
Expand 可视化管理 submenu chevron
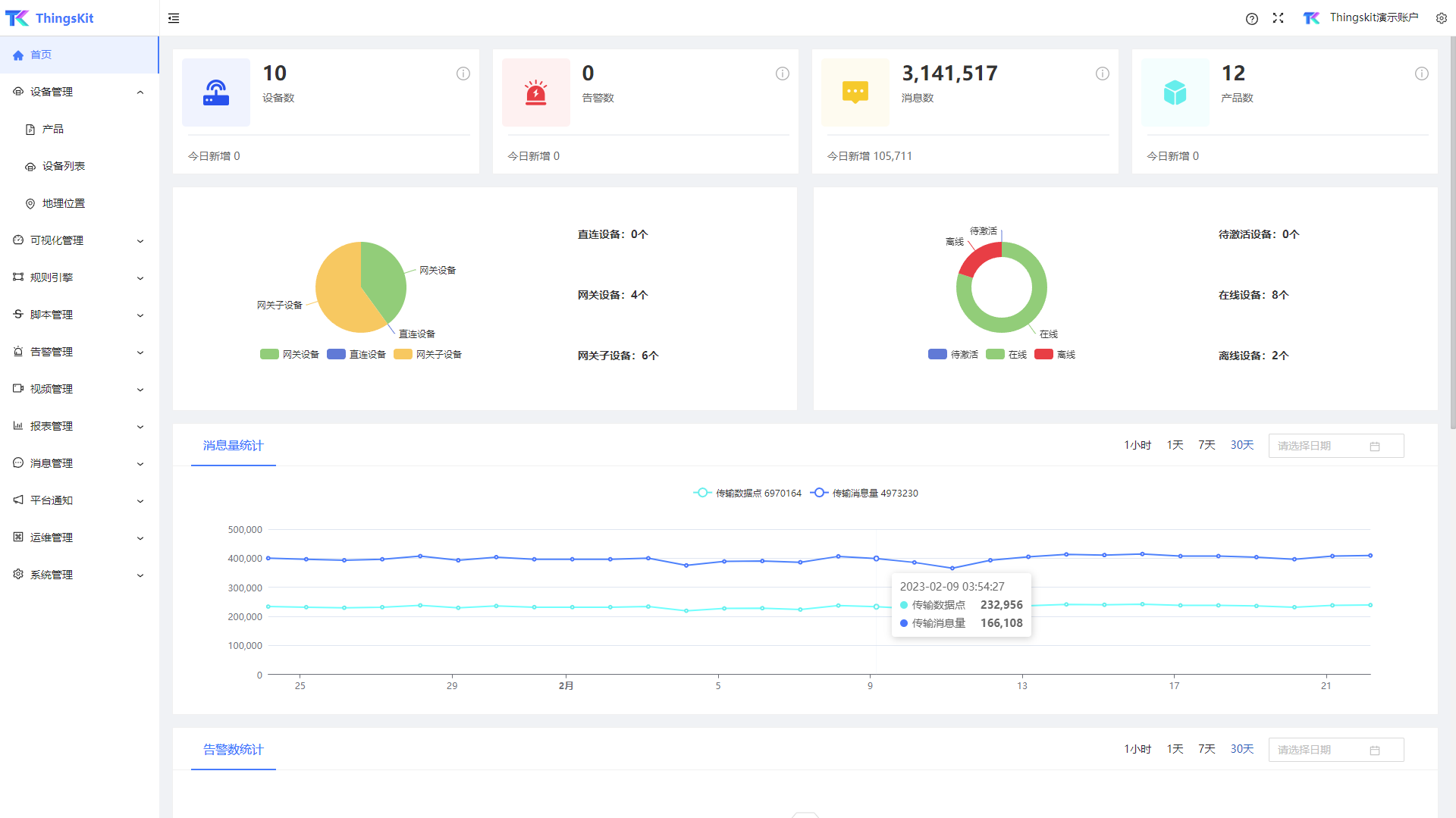coord(140,241)
